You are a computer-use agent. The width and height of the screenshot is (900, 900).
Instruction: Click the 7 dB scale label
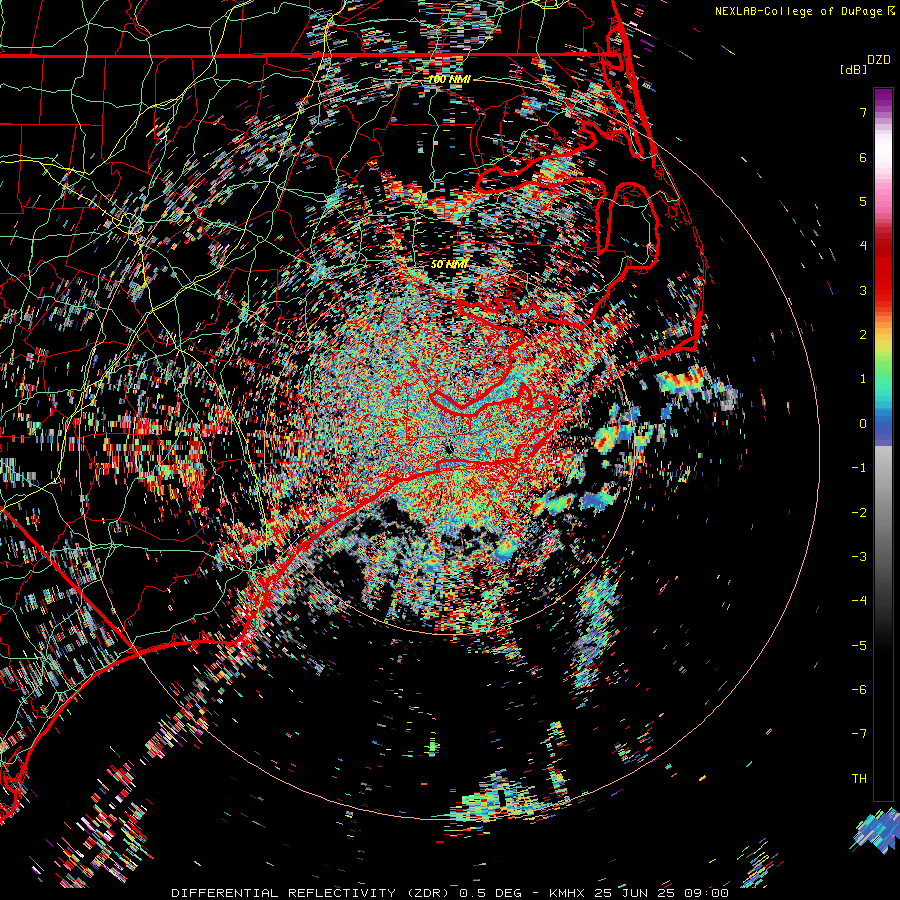pos(863,112)
